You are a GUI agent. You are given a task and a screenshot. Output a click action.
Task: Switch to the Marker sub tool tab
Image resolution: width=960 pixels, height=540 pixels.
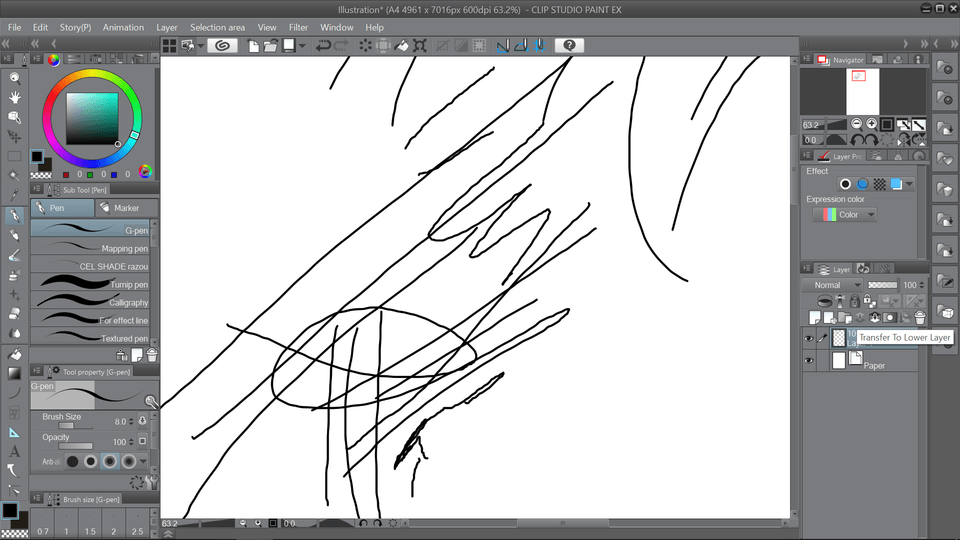coord(122,208)
